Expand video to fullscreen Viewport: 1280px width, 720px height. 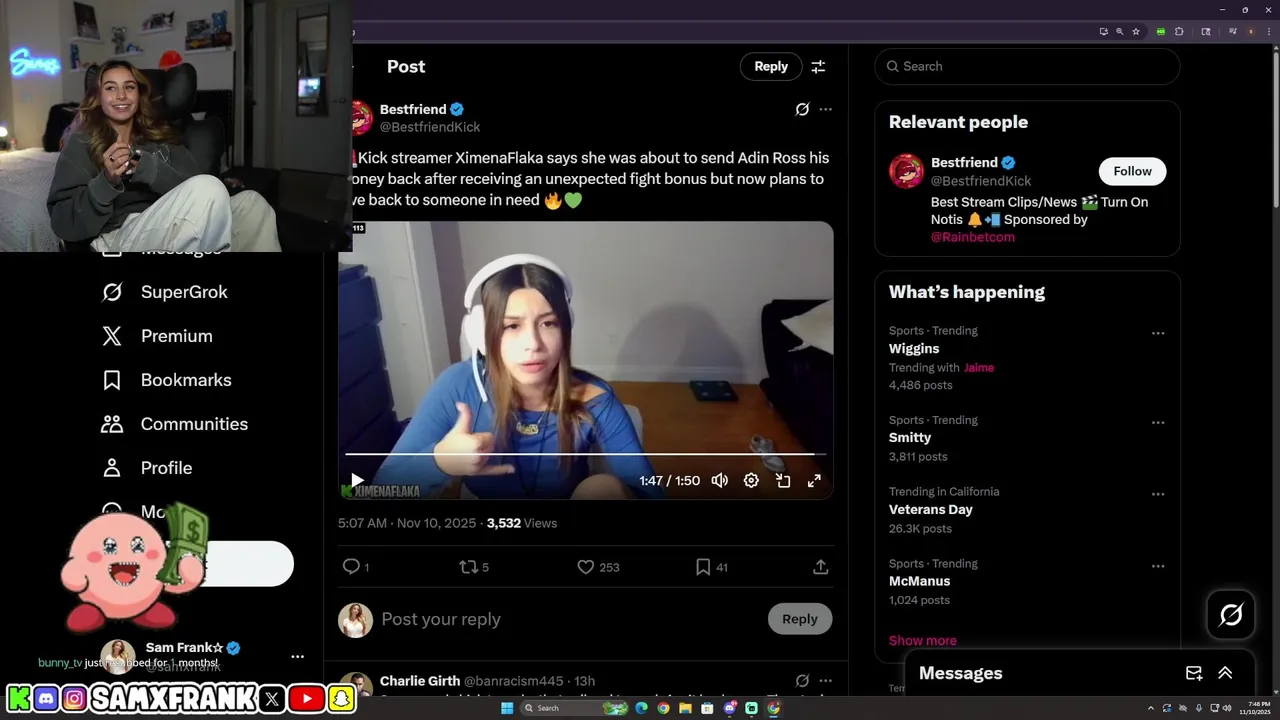(814, 481)
